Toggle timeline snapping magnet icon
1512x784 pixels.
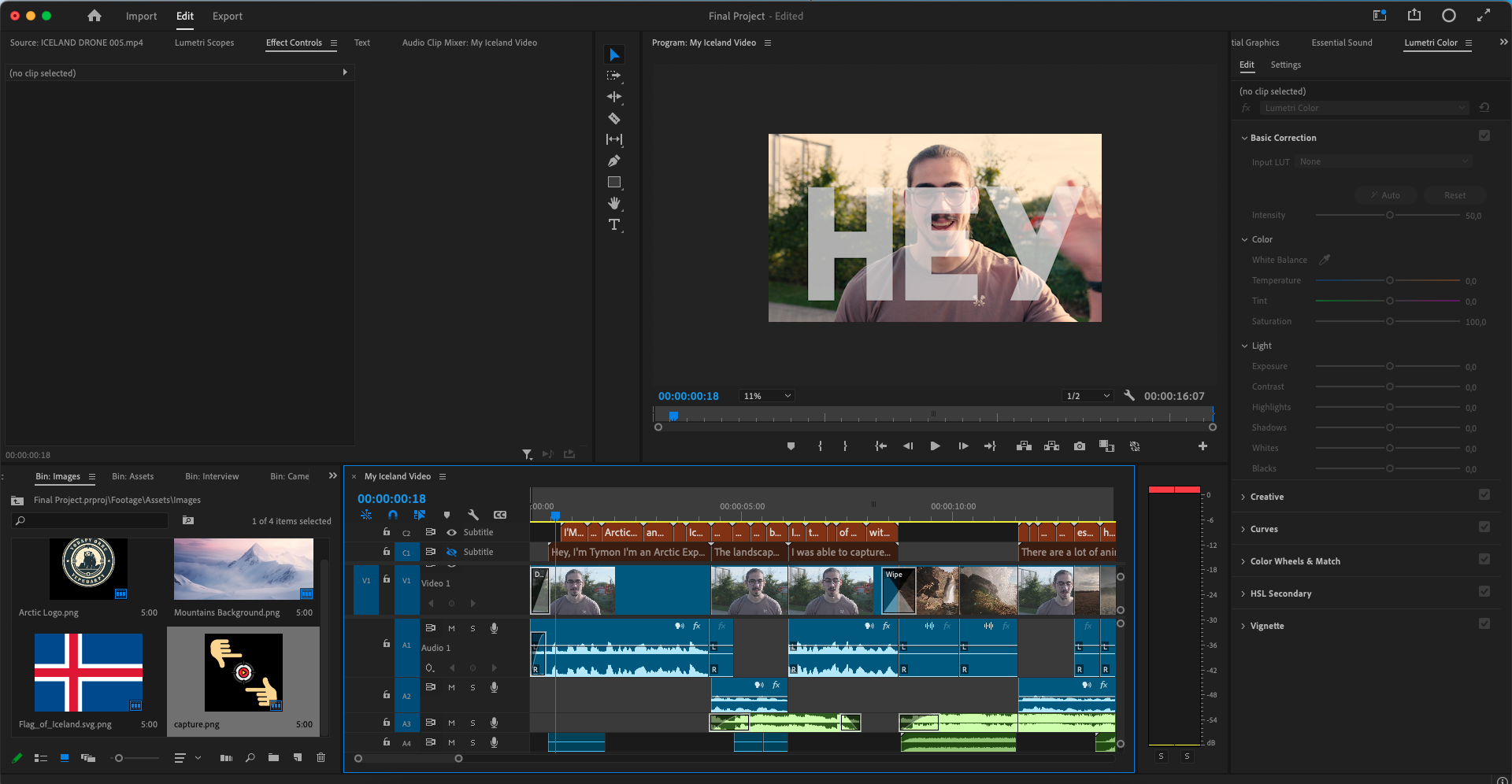tap(392, 515)
